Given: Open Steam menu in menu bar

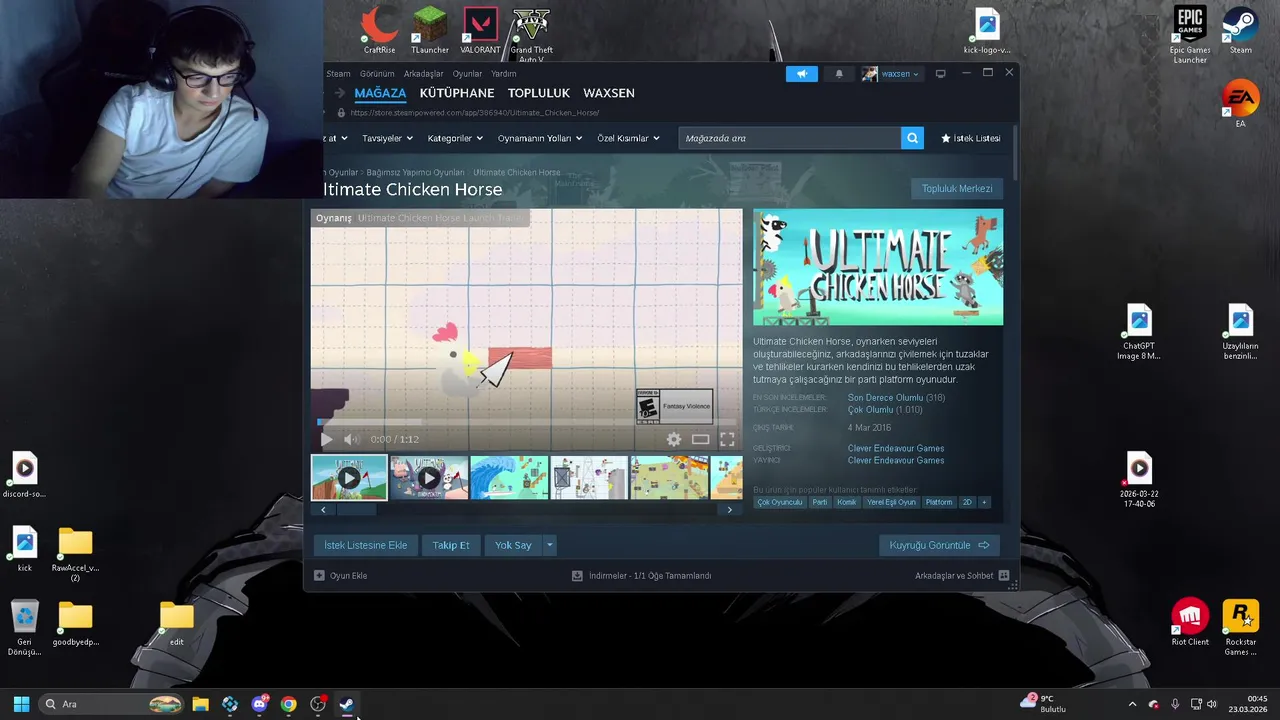Looking at the screenshot, I should tap(338, 74).
